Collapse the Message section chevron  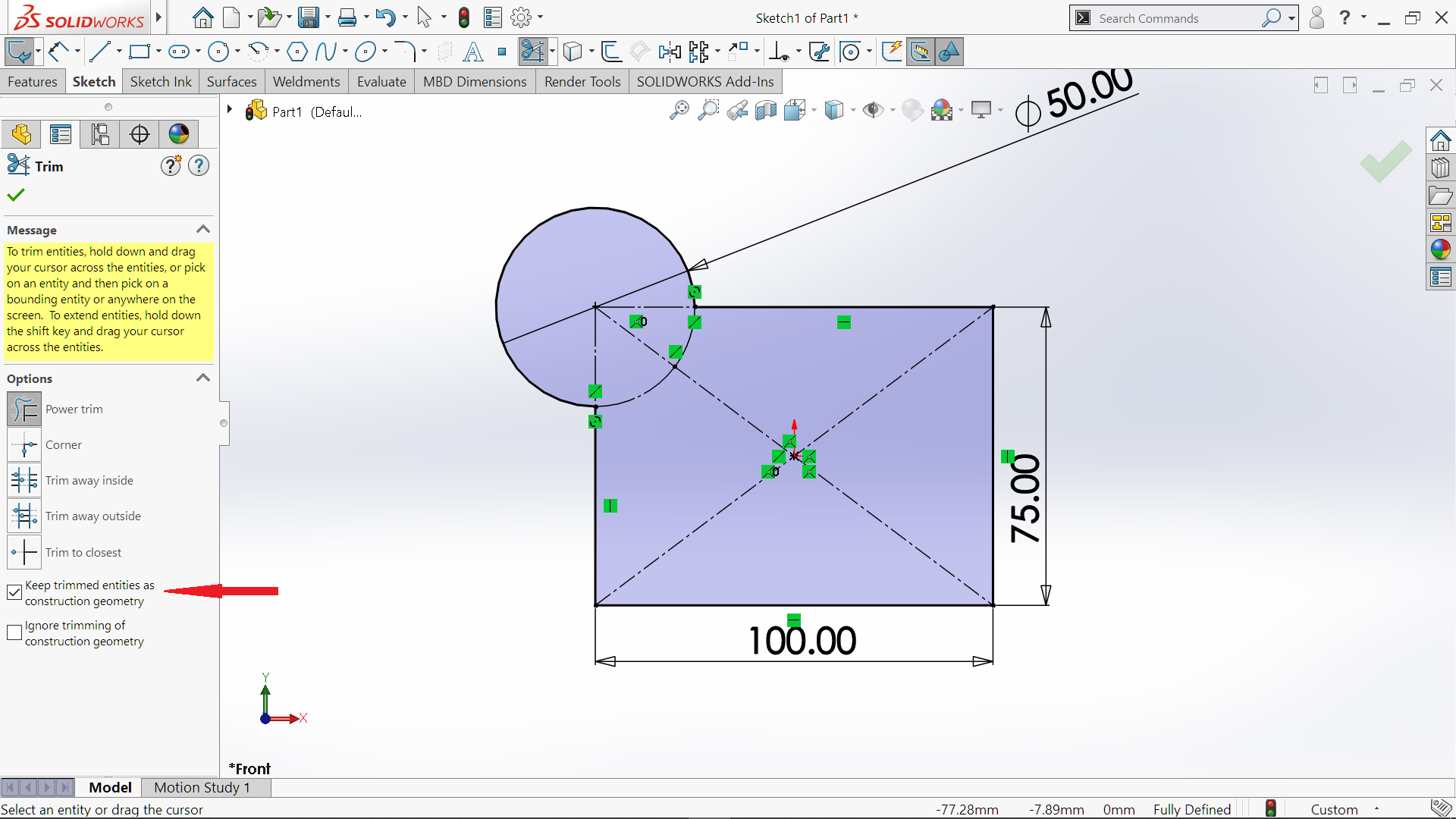(x=202, y=229)
